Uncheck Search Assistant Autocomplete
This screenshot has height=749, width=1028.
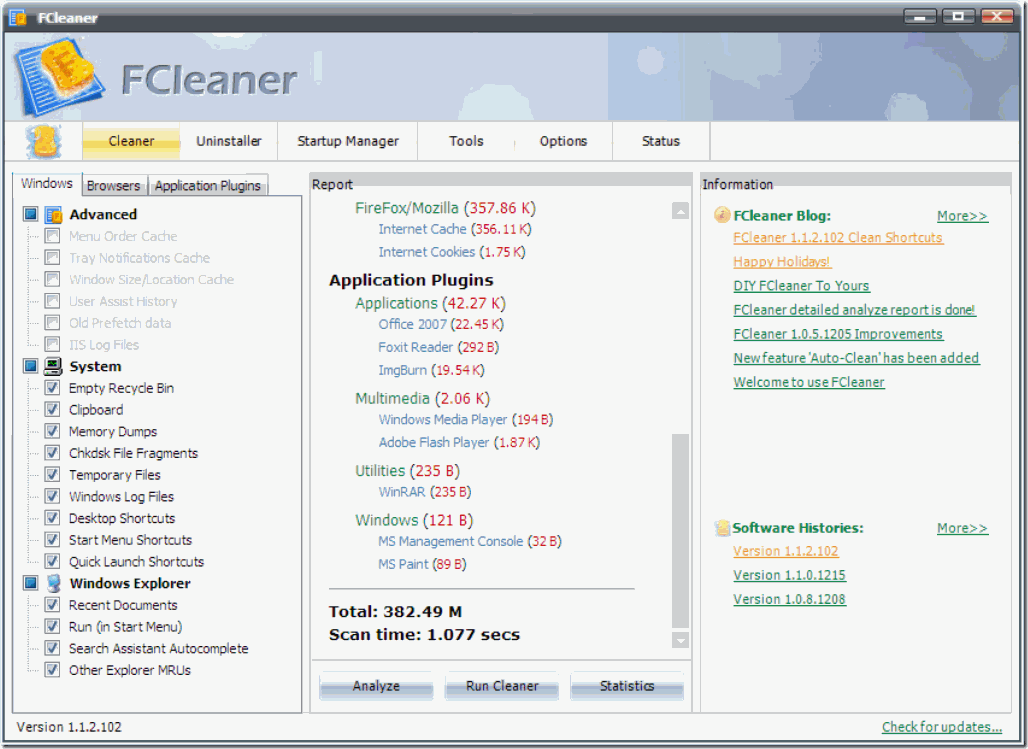coord(52,647)
